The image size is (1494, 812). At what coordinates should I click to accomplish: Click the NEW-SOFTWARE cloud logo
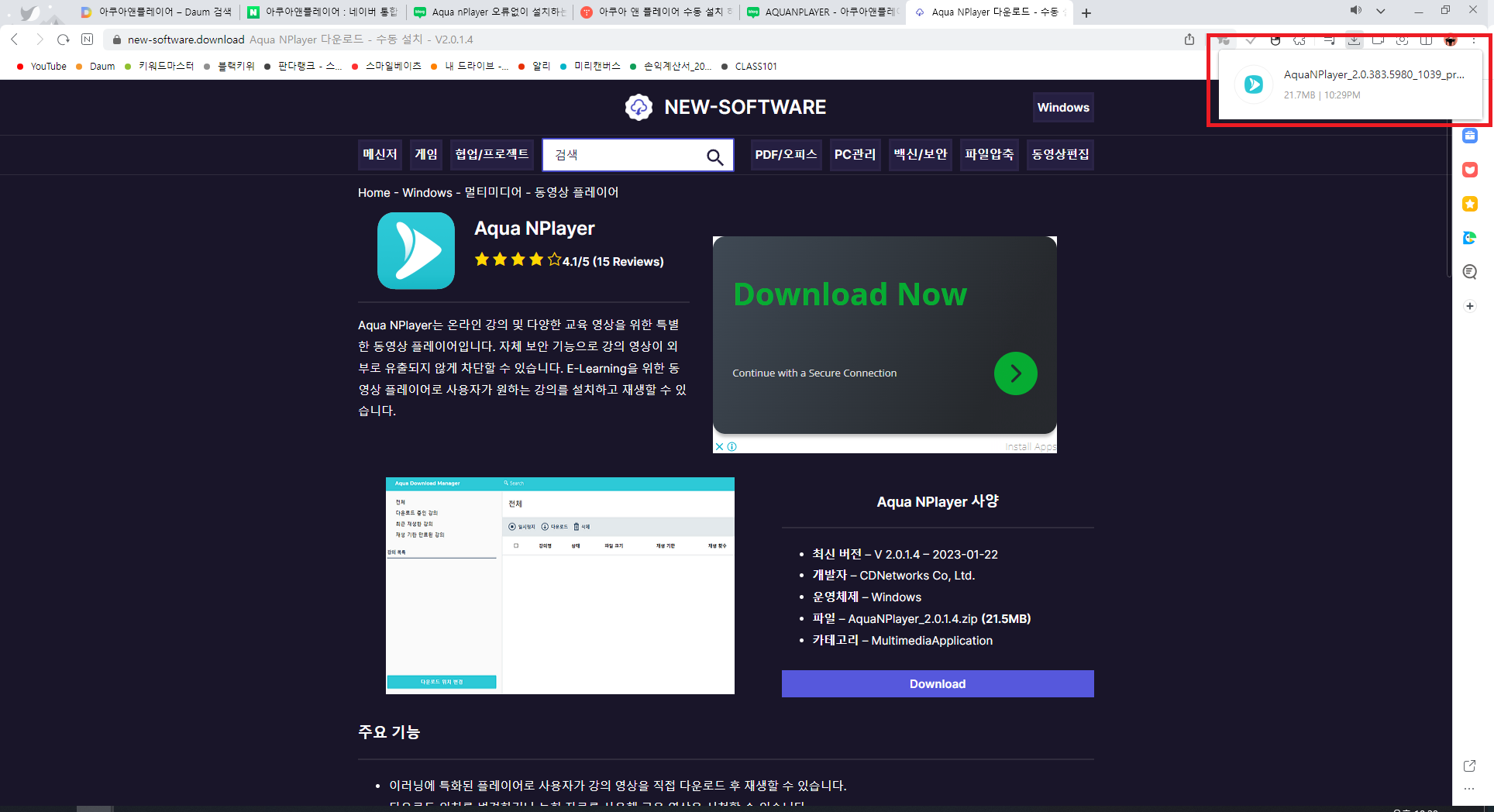pos(639,107)
